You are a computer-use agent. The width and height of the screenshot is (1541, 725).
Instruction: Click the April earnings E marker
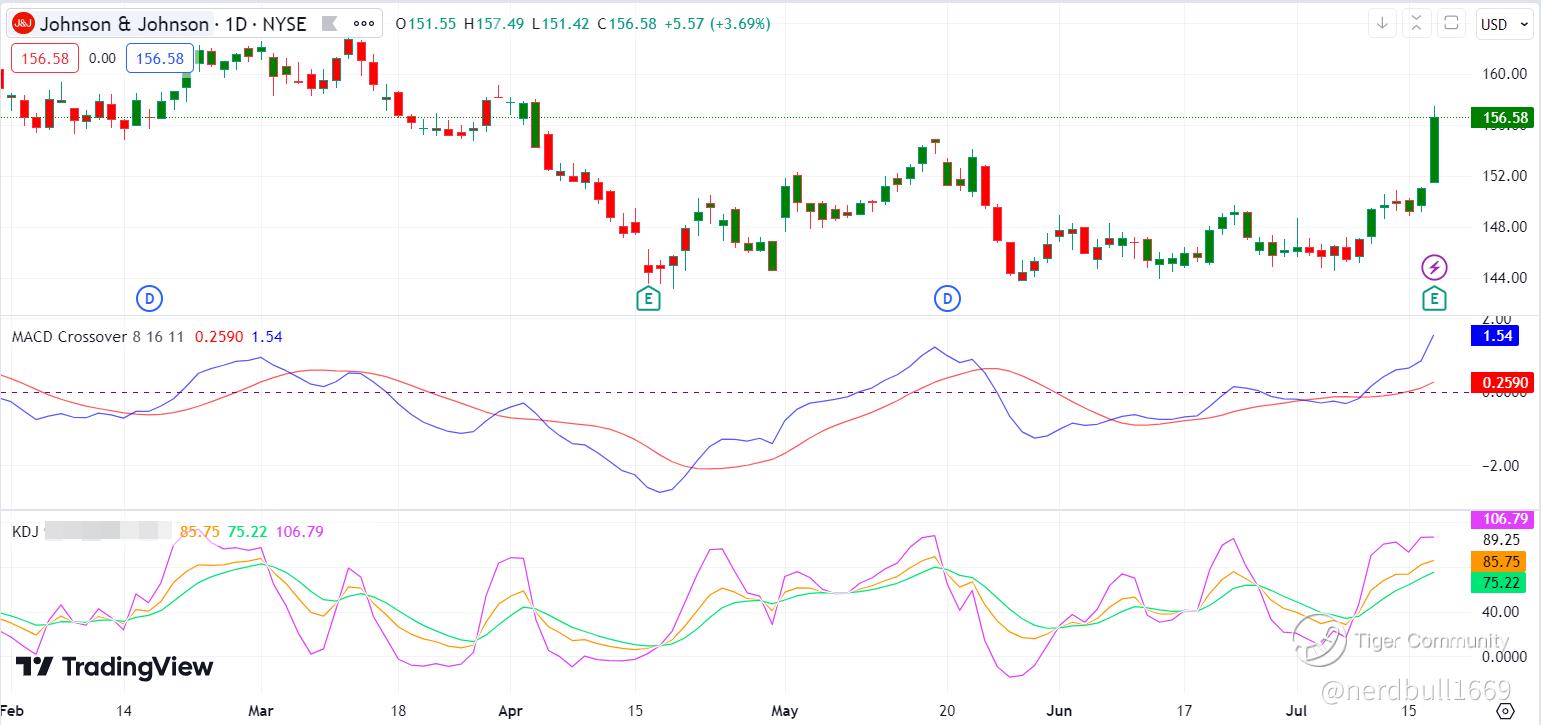648,297
